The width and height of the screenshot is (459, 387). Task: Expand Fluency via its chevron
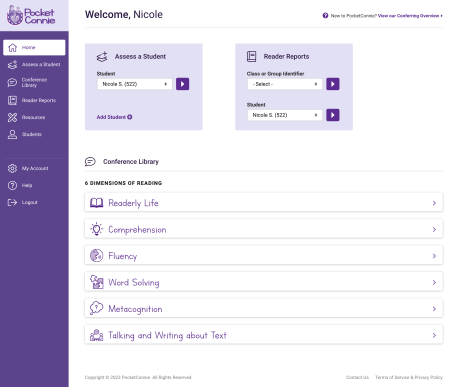(434, 256)
